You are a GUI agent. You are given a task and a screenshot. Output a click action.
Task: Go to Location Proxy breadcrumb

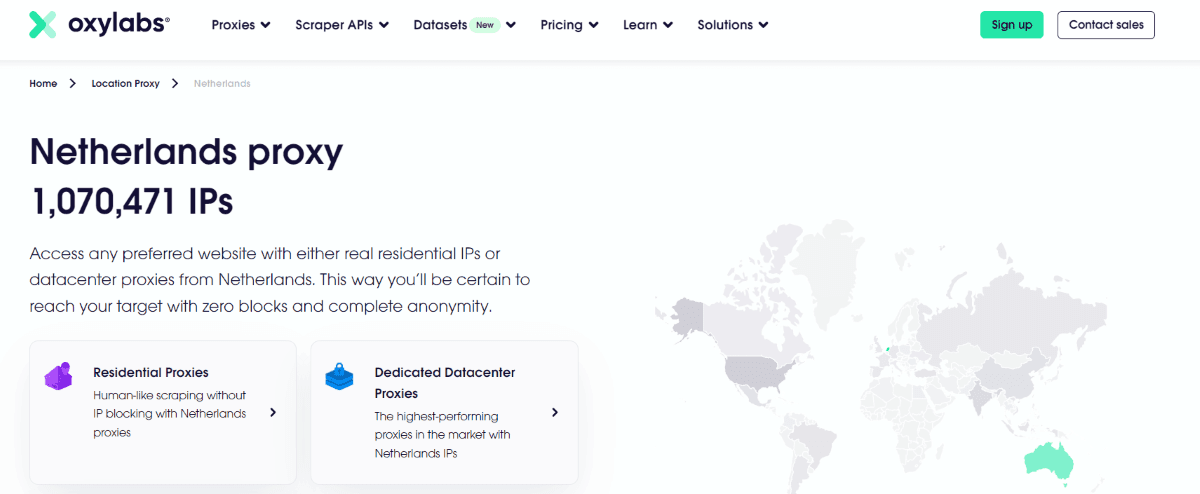[125, 84]
